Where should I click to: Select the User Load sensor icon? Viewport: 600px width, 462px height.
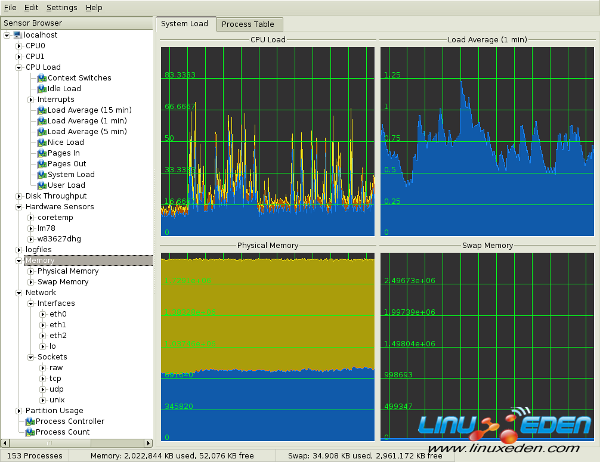click(42, 185)
